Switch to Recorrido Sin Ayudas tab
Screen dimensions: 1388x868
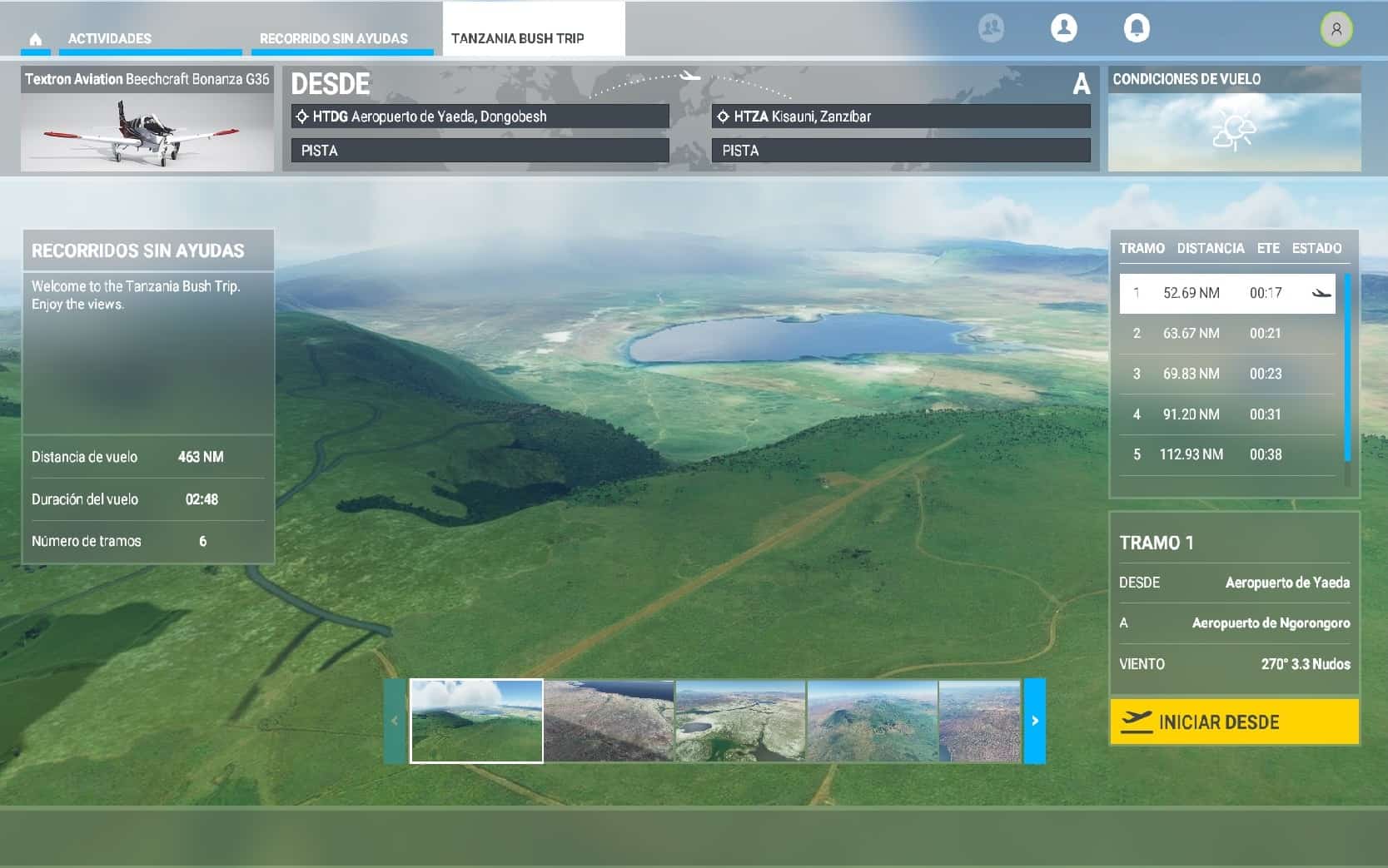[x=334, y=39]
